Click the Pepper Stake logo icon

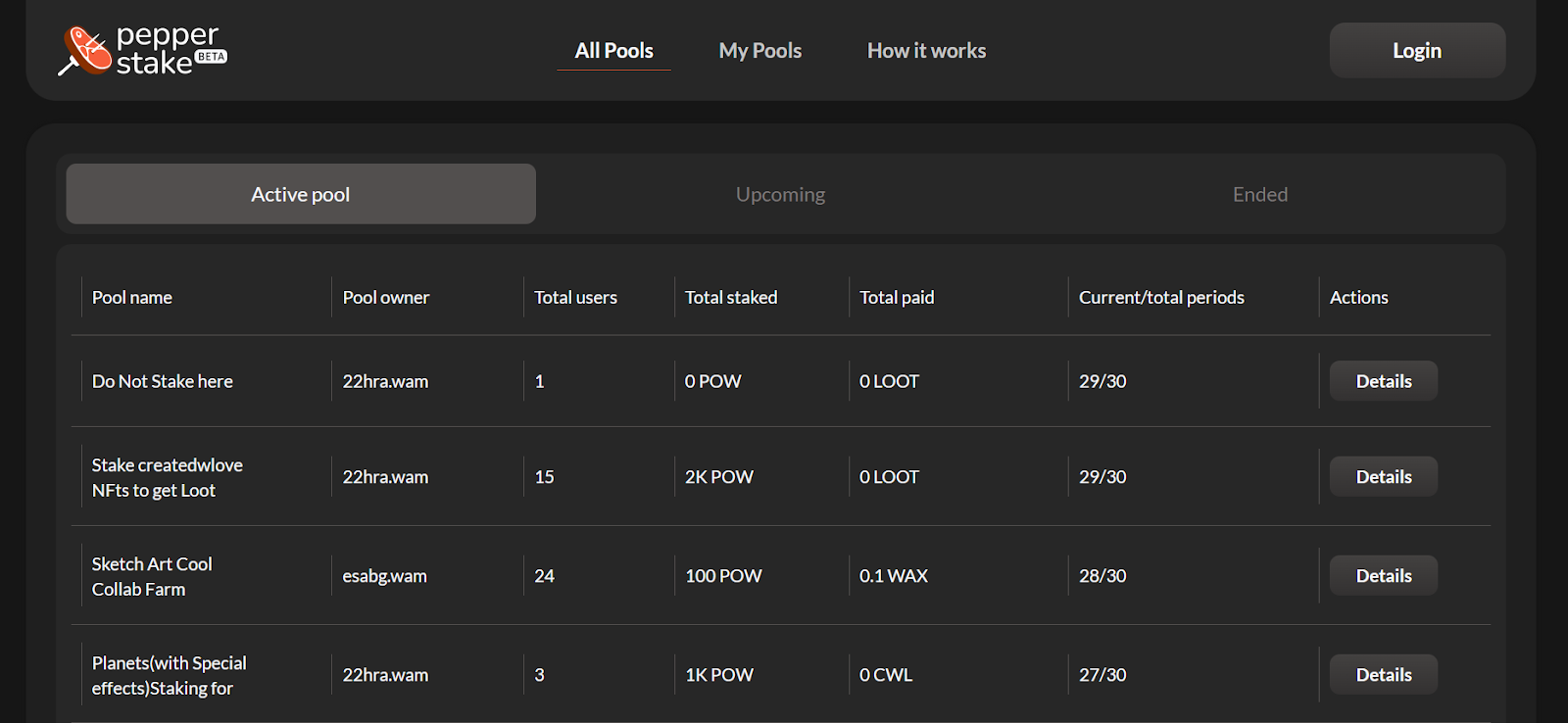(x=86, y=50)
